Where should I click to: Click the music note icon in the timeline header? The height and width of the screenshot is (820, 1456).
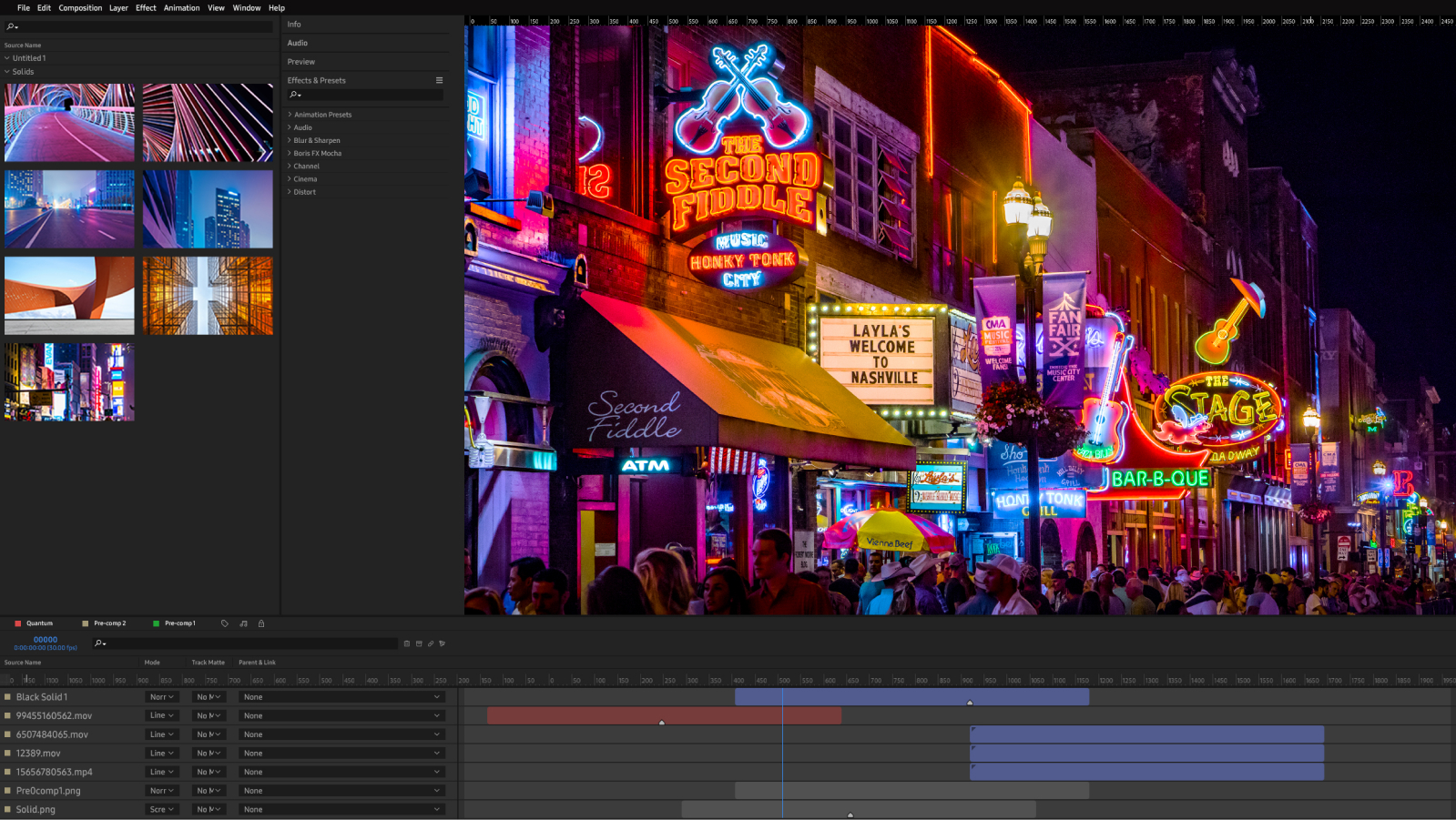[243, 623]
